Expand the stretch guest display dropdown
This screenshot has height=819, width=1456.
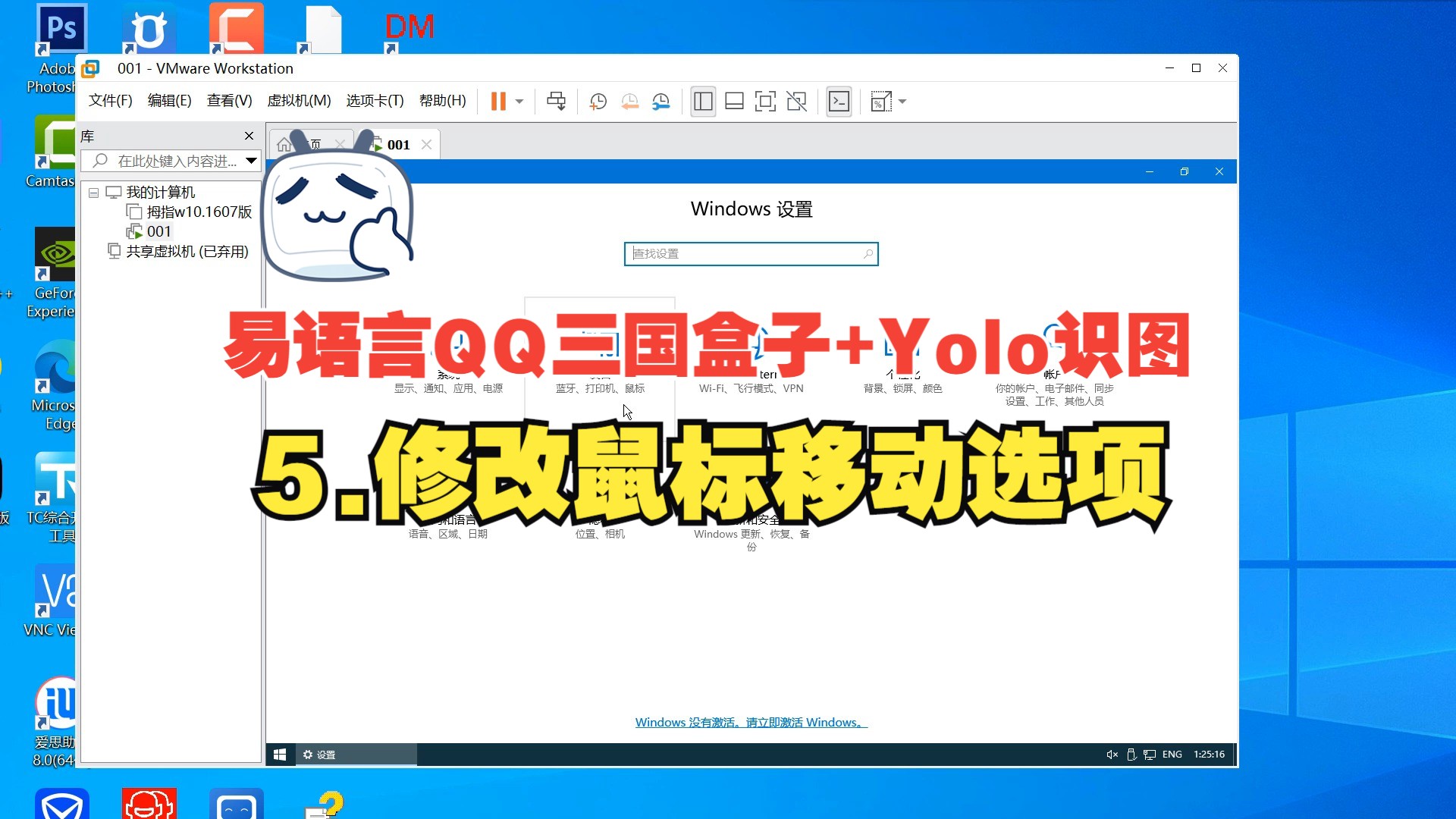coord(902,101)
